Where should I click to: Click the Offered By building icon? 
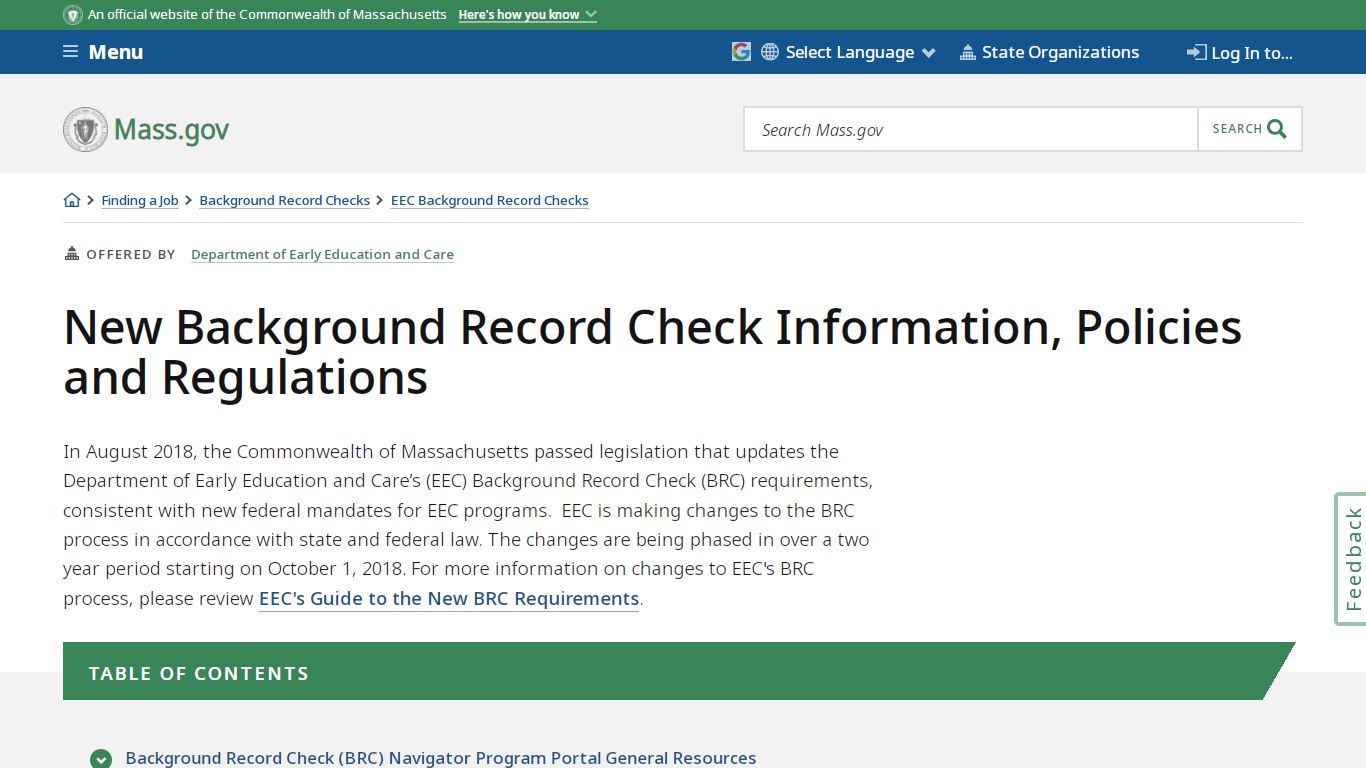pos(72,254)
